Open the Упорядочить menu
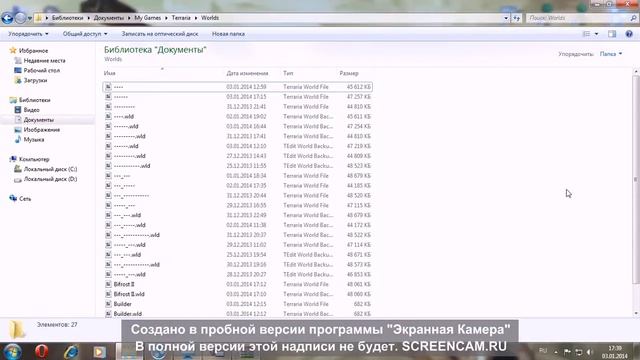Image resolution: width=640 pixels, height=360 pixels. coord(28,34)
